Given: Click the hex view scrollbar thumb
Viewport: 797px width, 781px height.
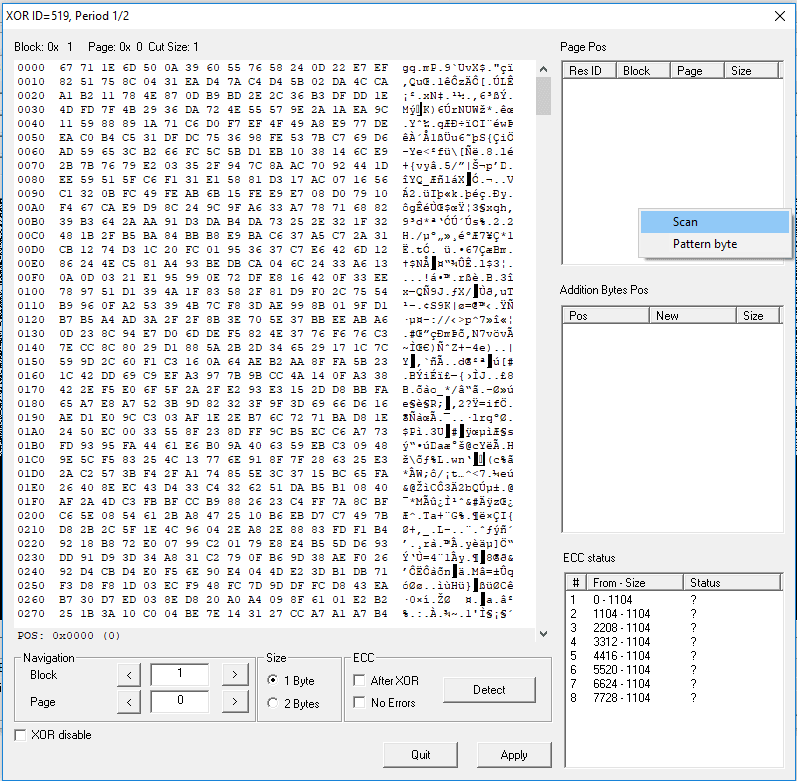Looking at the screenshot, I should pyautogui.click(x=543, y=96).
